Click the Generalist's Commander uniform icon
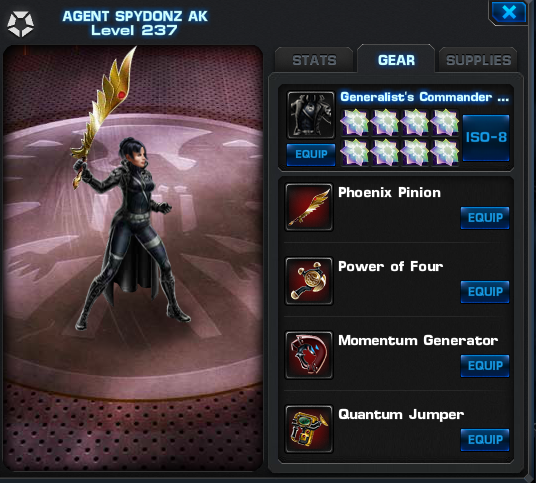 pos(311,115)
